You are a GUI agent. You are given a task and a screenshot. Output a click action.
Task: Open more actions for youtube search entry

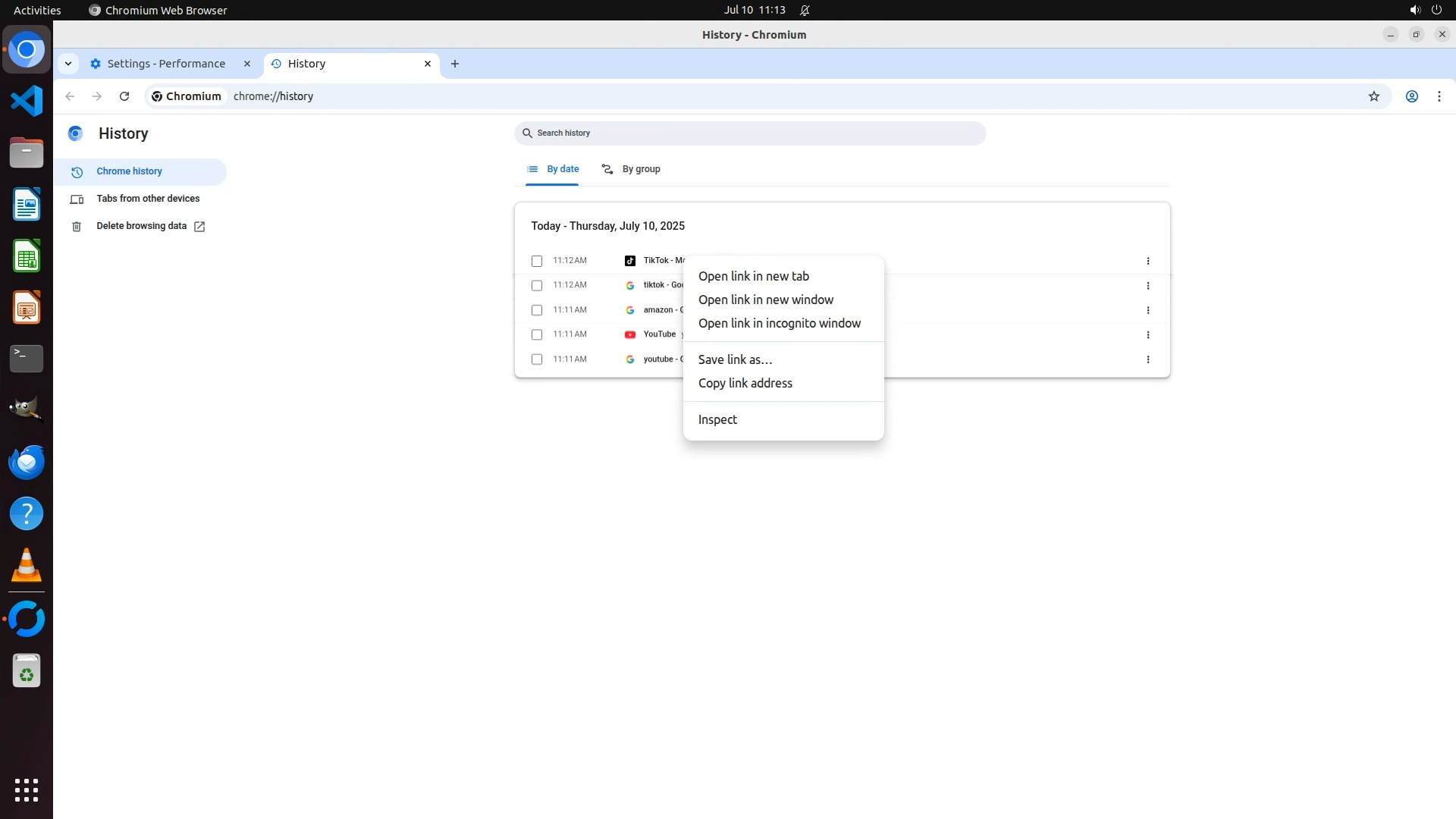point(1147,359)
